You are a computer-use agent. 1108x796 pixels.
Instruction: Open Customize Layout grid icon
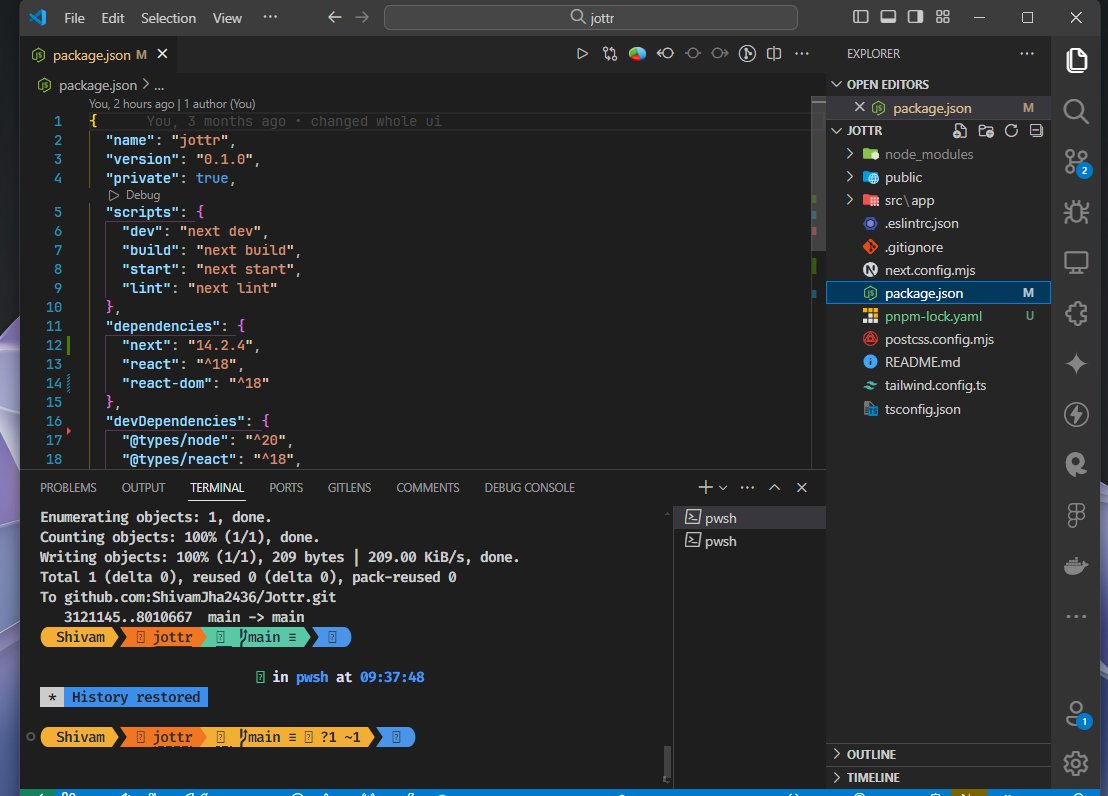pyautogui.click(x=943, y=17)
